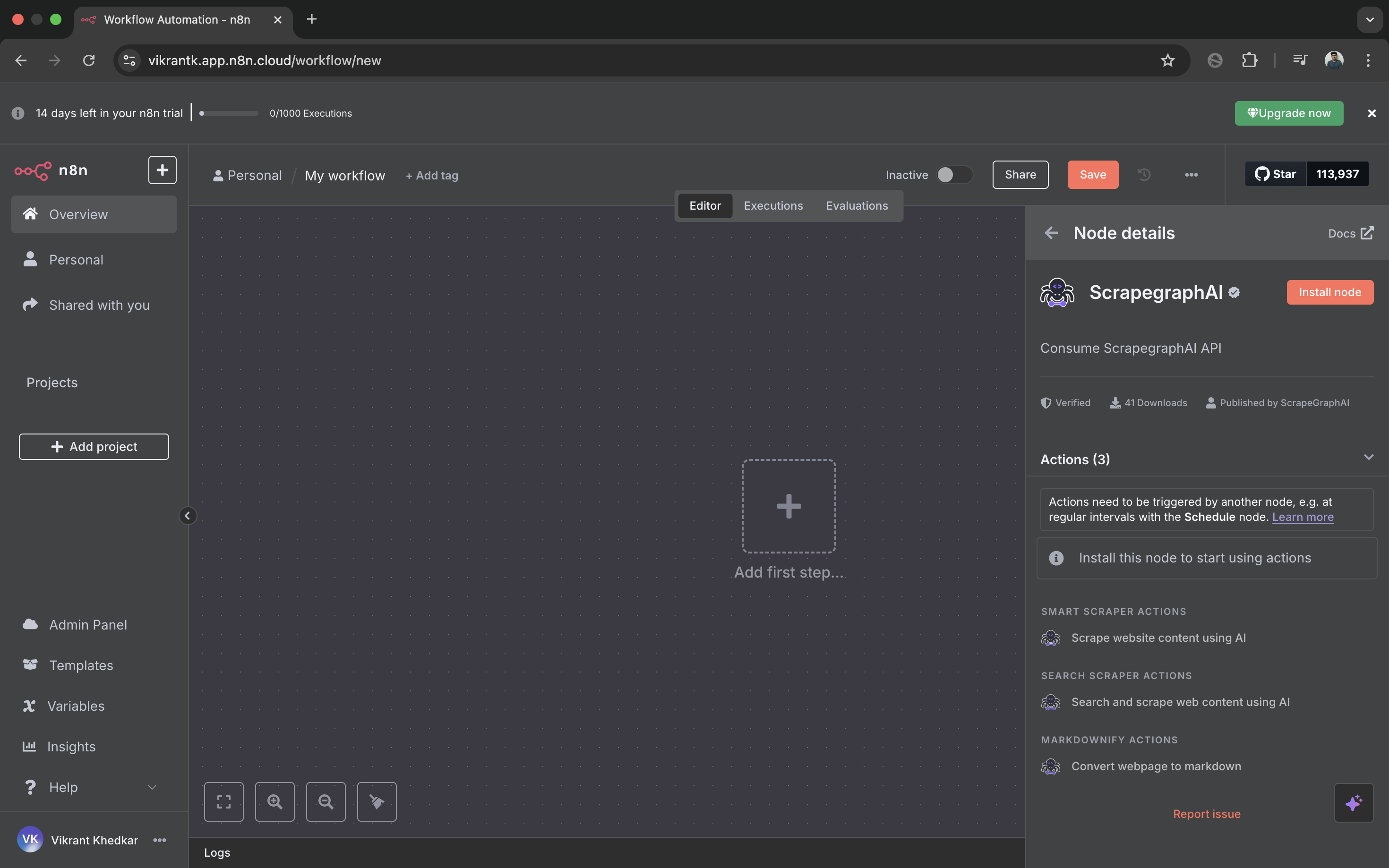Click Upgrade now button

[x=1289, y=113]
